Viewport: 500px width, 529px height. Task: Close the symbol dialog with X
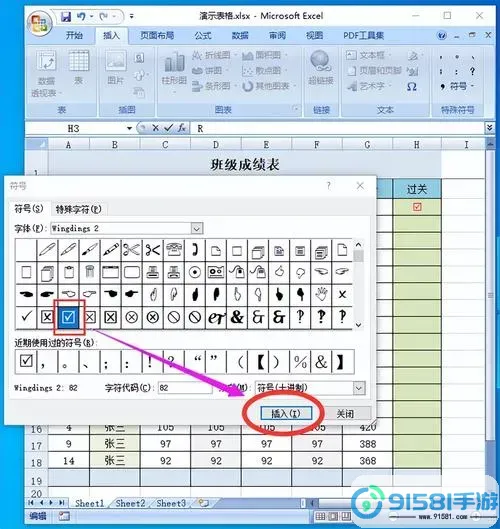tap(360, 186)
